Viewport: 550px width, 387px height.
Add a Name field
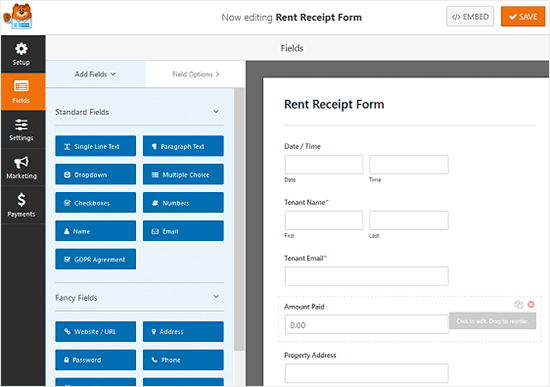(95, 231)
